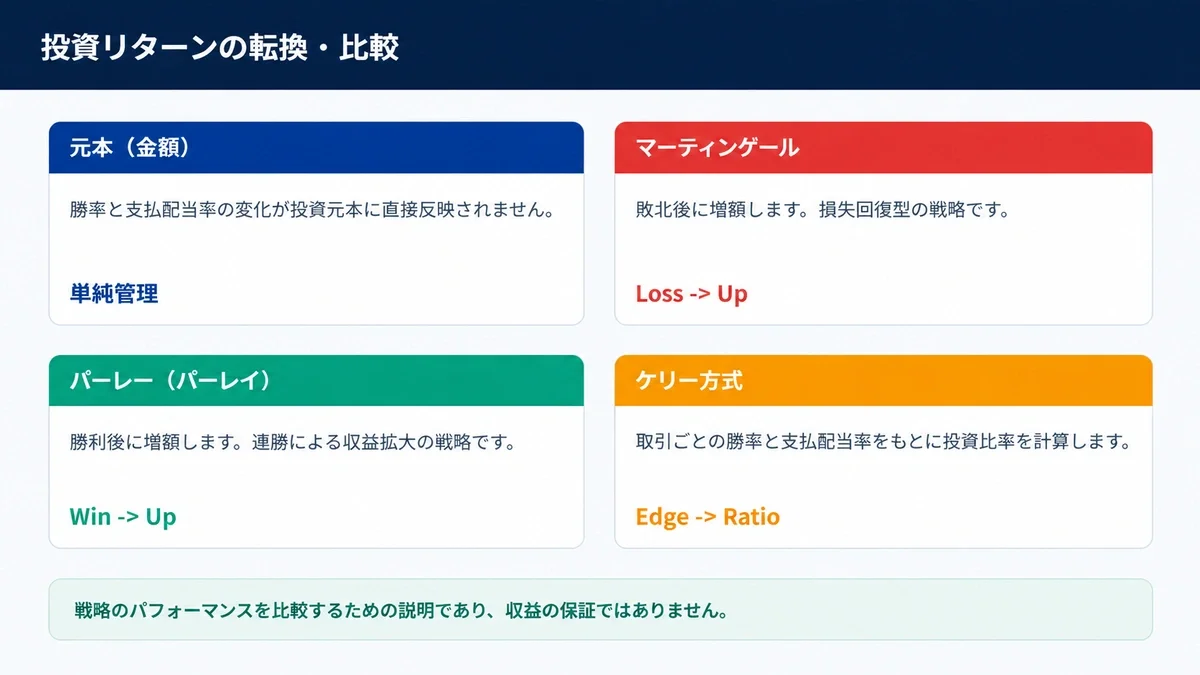Click the Win -> Up label
Screen dimensions: 1200x675
[x=122, y=517]
